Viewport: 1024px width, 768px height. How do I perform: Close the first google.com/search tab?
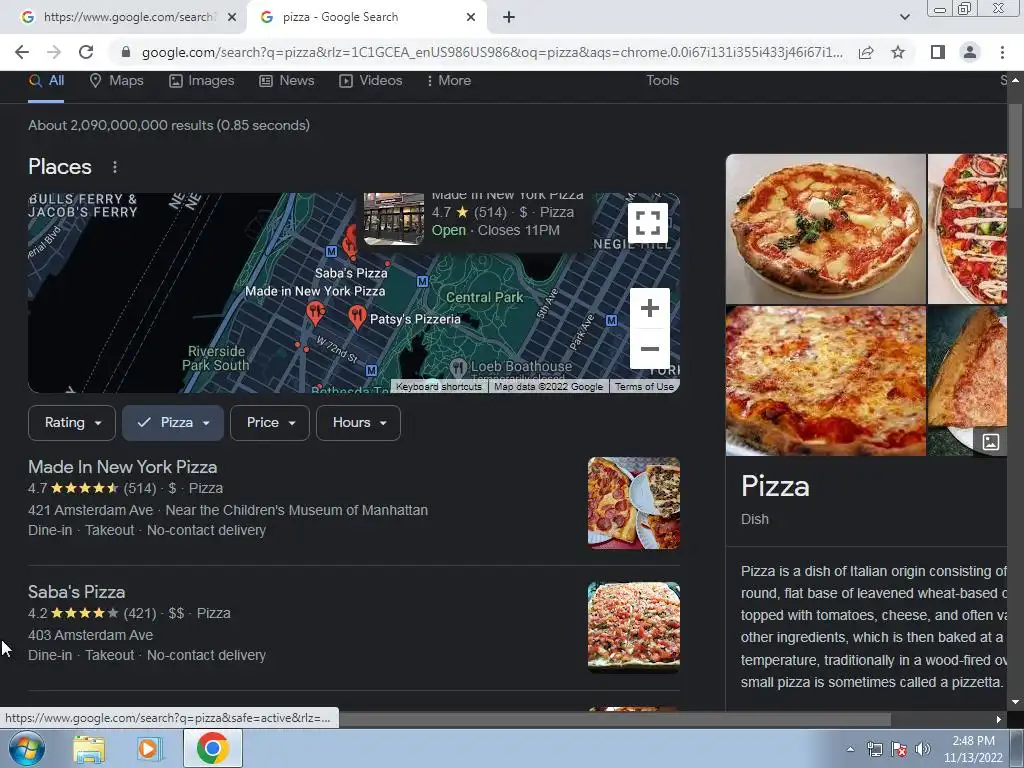pos(231,17)
